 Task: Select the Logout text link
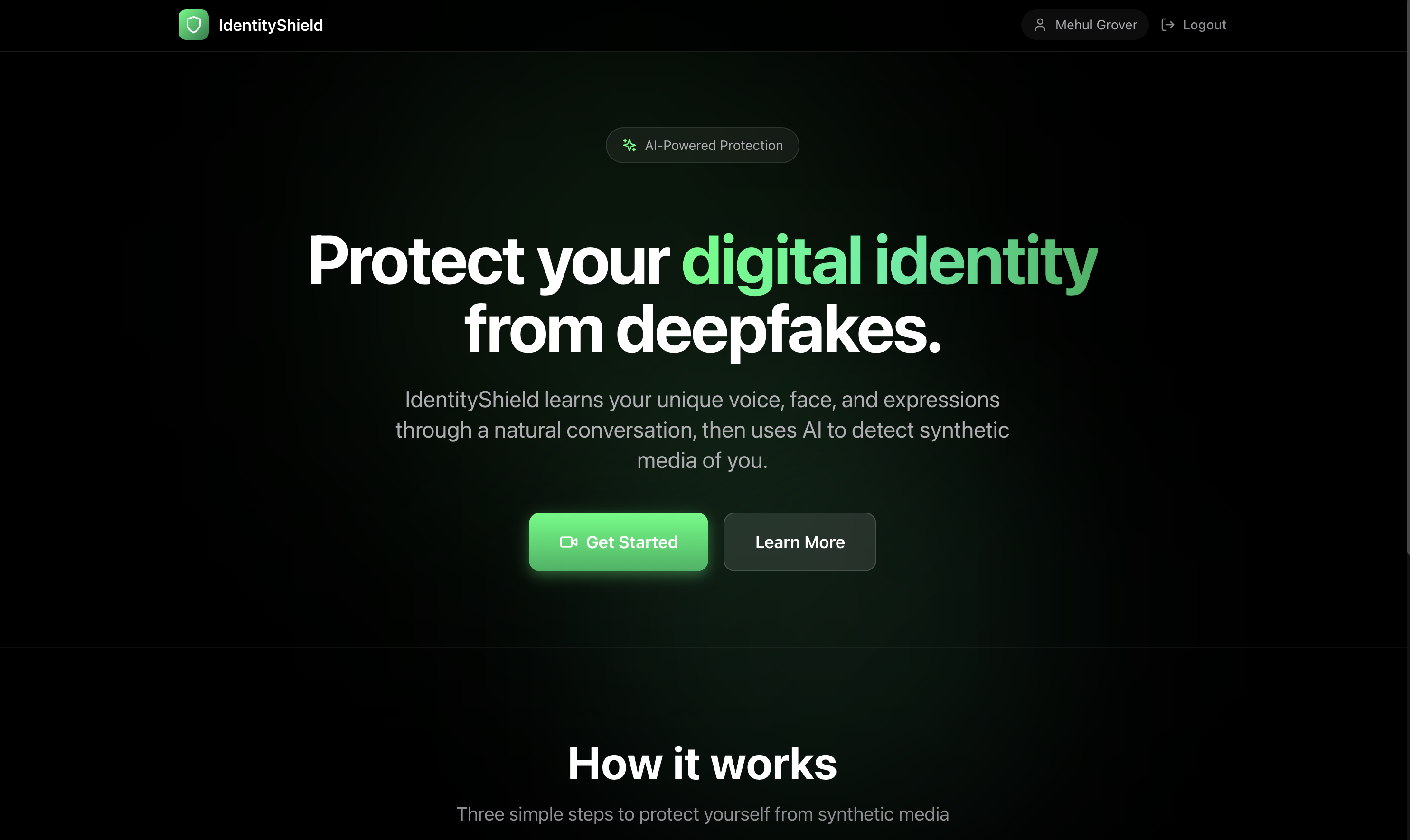pyautogui.click(x=1204, y=25)
